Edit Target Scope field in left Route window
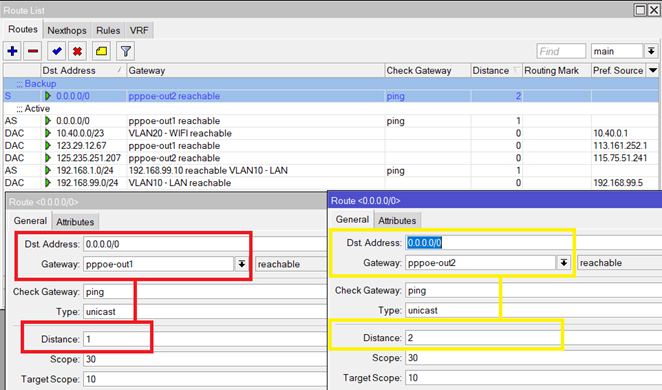Screen dimensions: 662x390 (205, 379)
